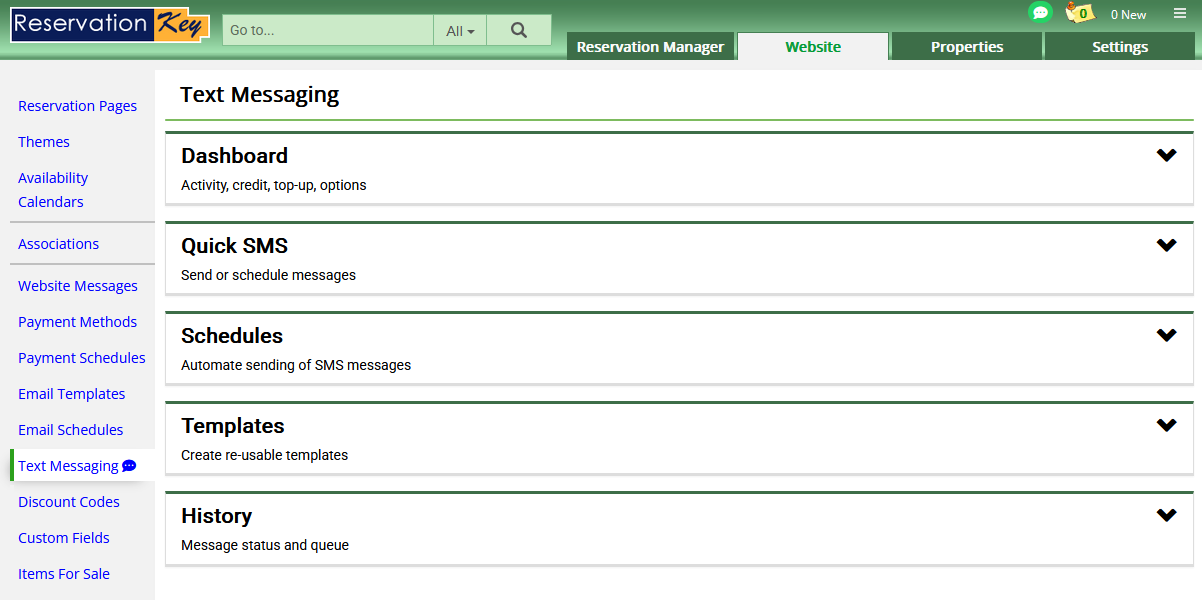
Task: Click the green chat bubble icon
Action: [x=1040, y=13]
